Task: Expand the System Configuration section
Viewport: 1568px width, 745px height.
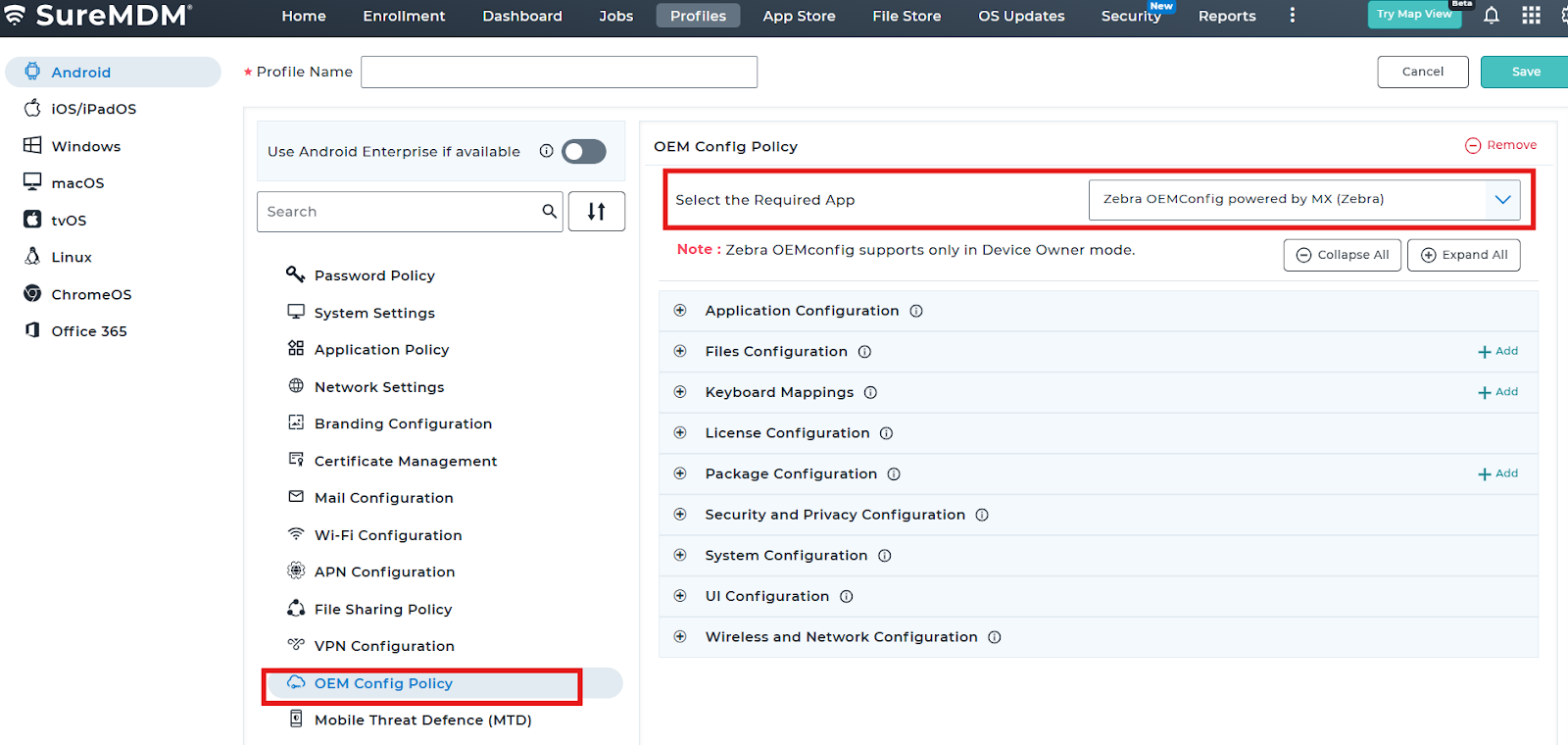Action: tap(680, 555)
